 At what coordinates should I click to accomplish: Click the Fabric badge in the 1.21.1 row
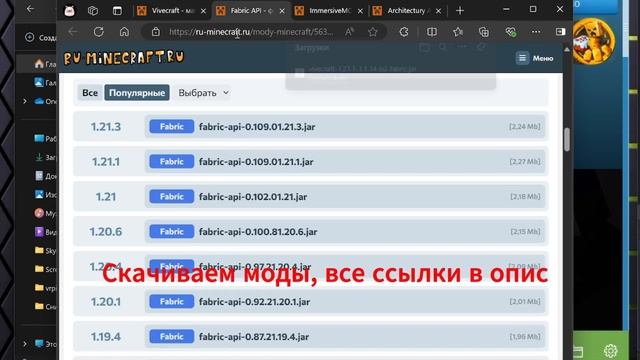171,162
